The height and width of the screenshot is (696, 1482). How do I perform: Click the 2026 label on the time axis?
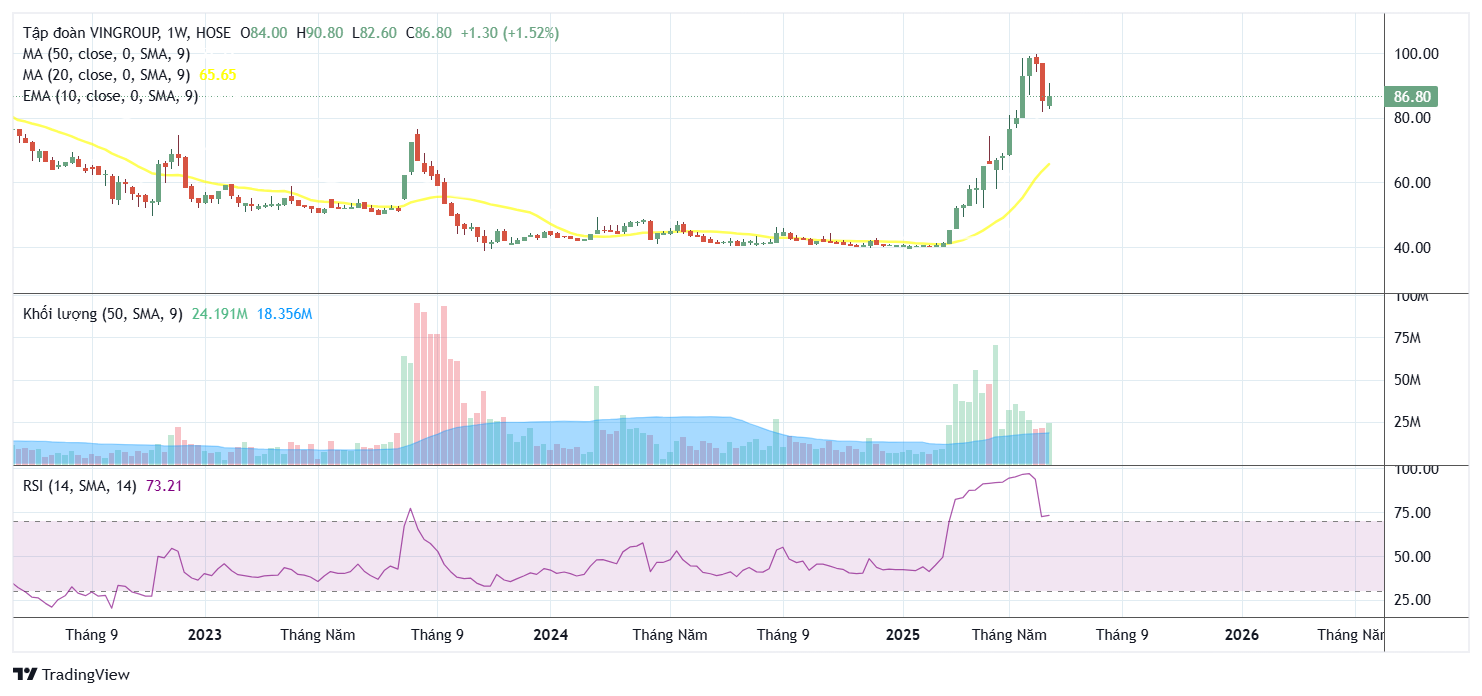[1242, 635]
